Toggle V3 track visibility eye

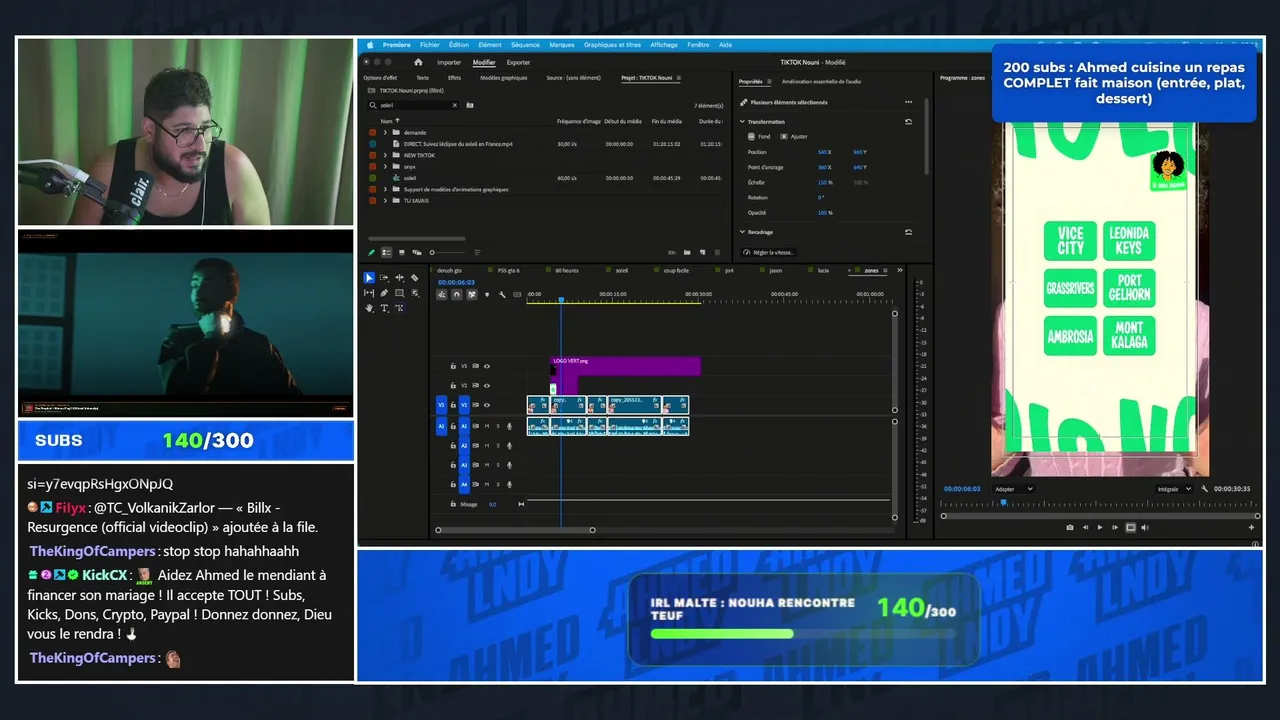[487, 366]
